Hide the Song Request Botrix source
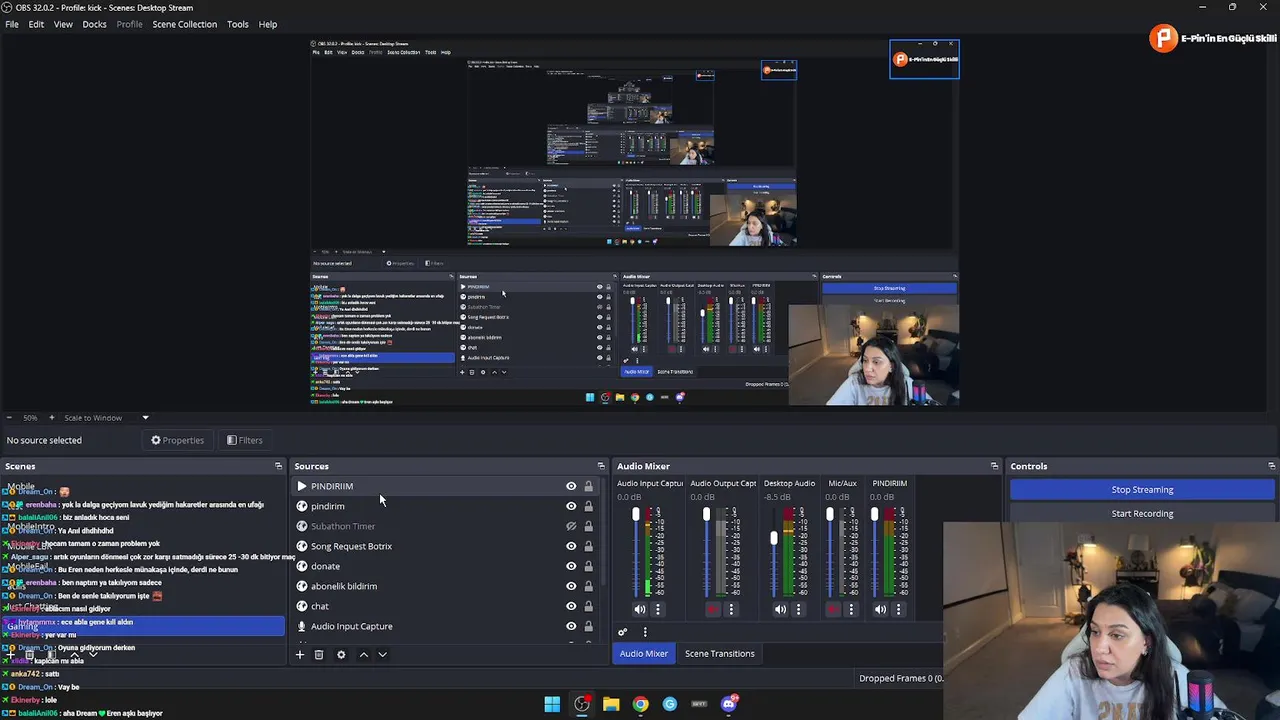1280x720 pixels. pyautogui.click(x=571, y=546)
